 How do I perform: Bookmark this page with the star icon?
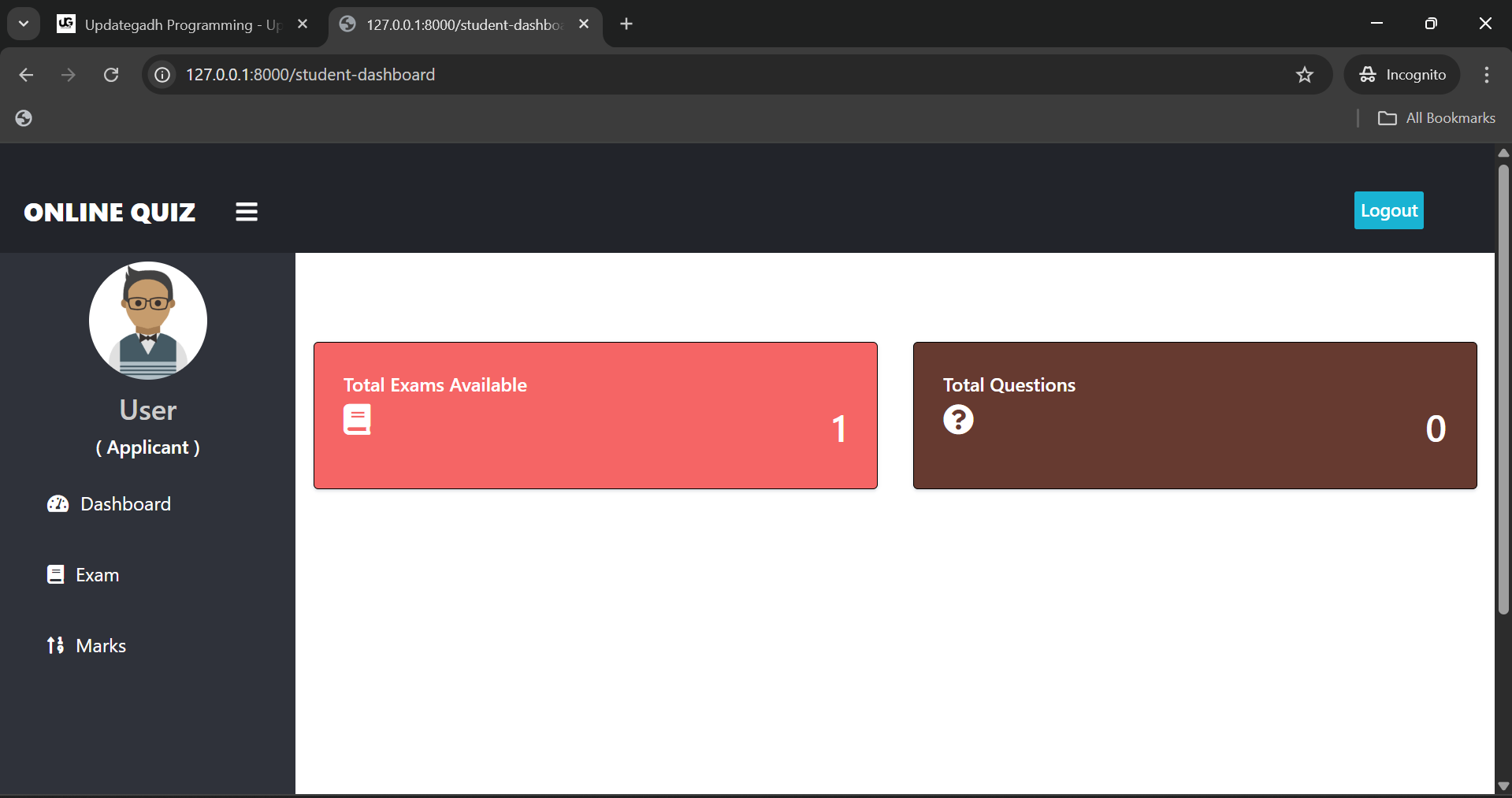tap(1305, 75)
